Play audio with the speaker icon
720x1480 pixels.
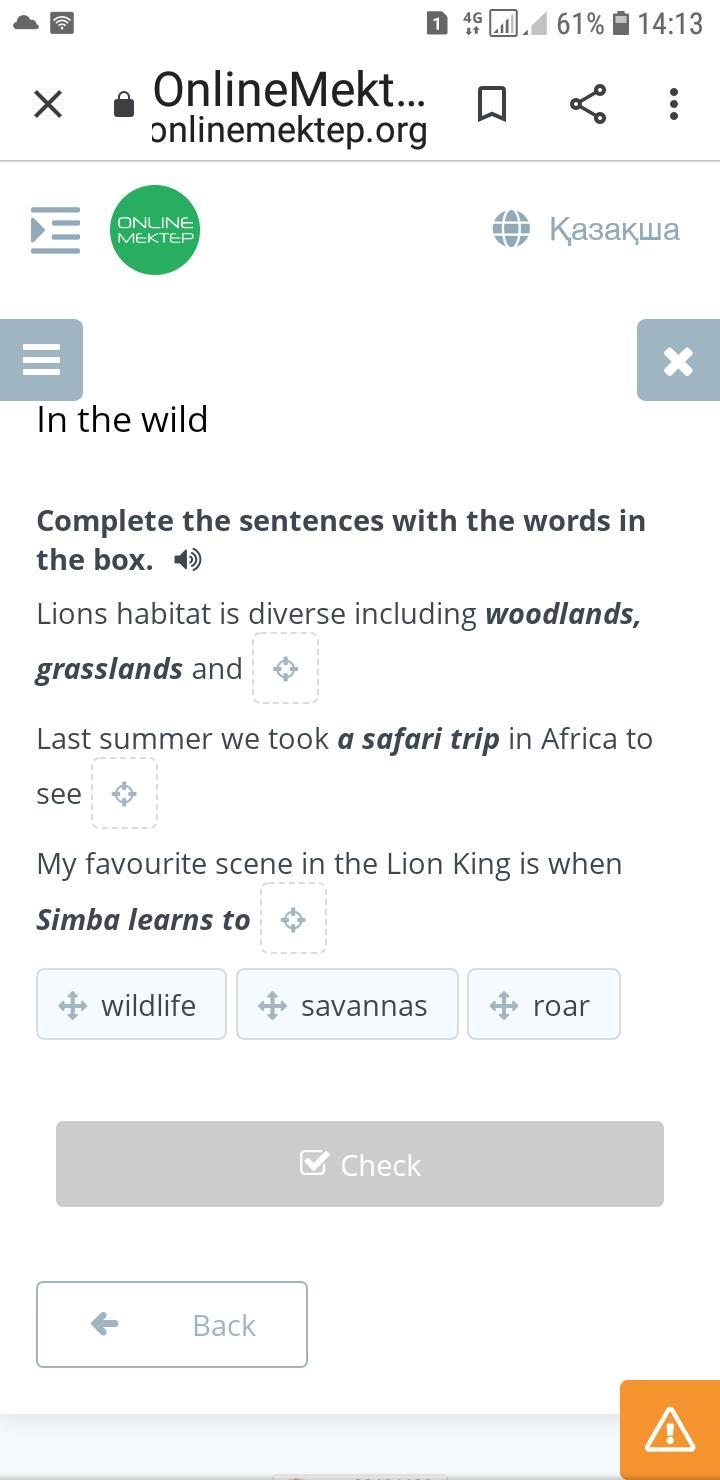[x=187, y=560]
